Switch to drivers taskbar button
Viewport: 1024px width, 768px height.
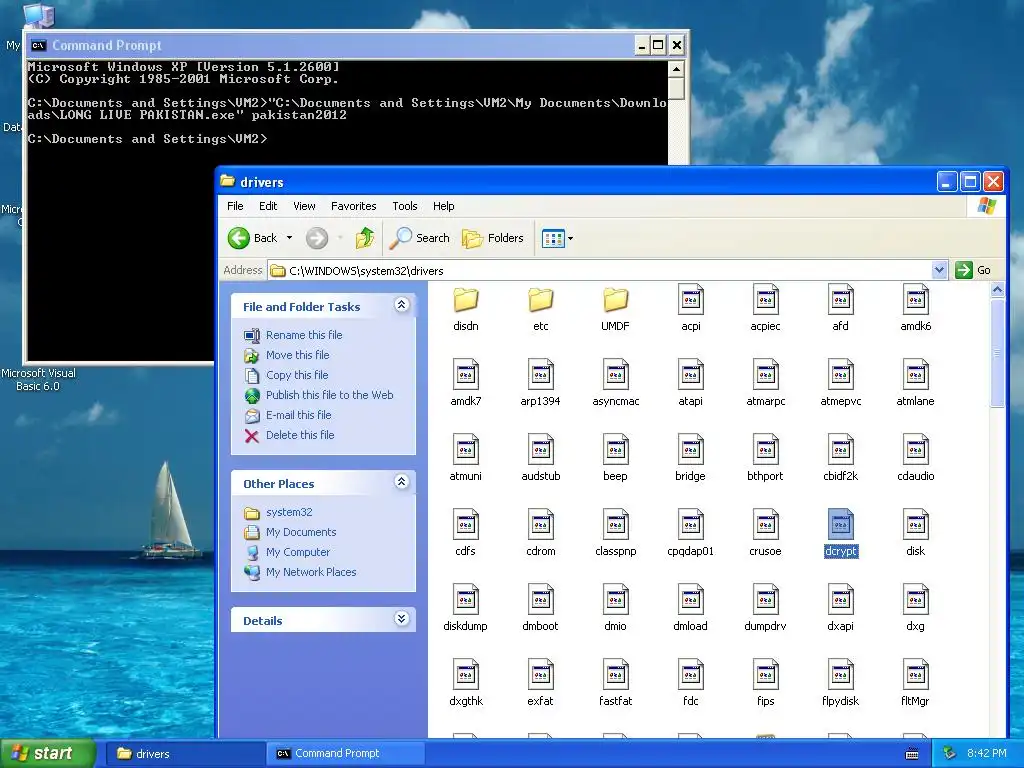click(x=185, y=754)
